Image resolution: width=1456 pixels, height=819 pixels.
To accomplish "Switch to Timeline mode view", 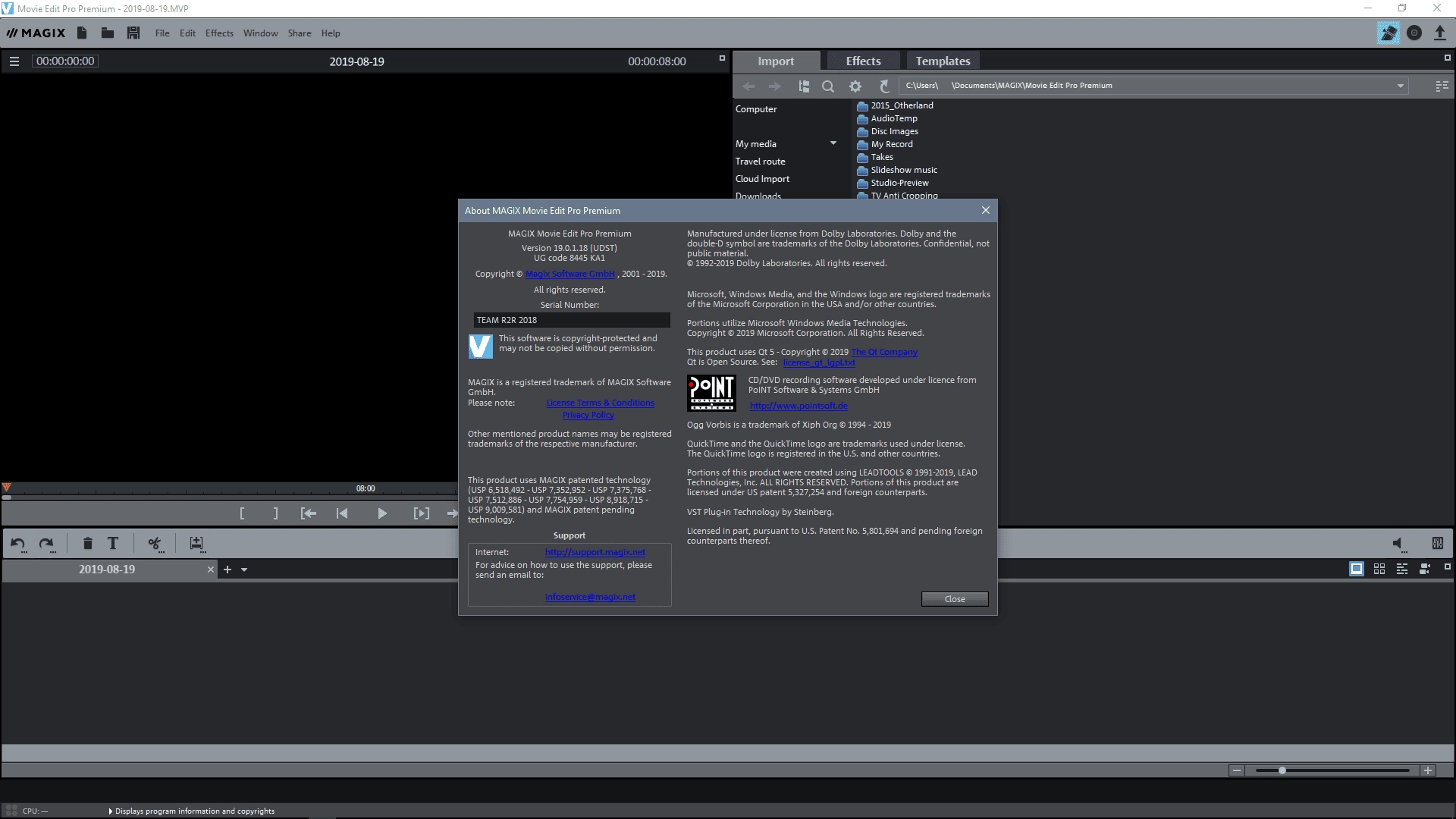I will (x=1402, y=569).
